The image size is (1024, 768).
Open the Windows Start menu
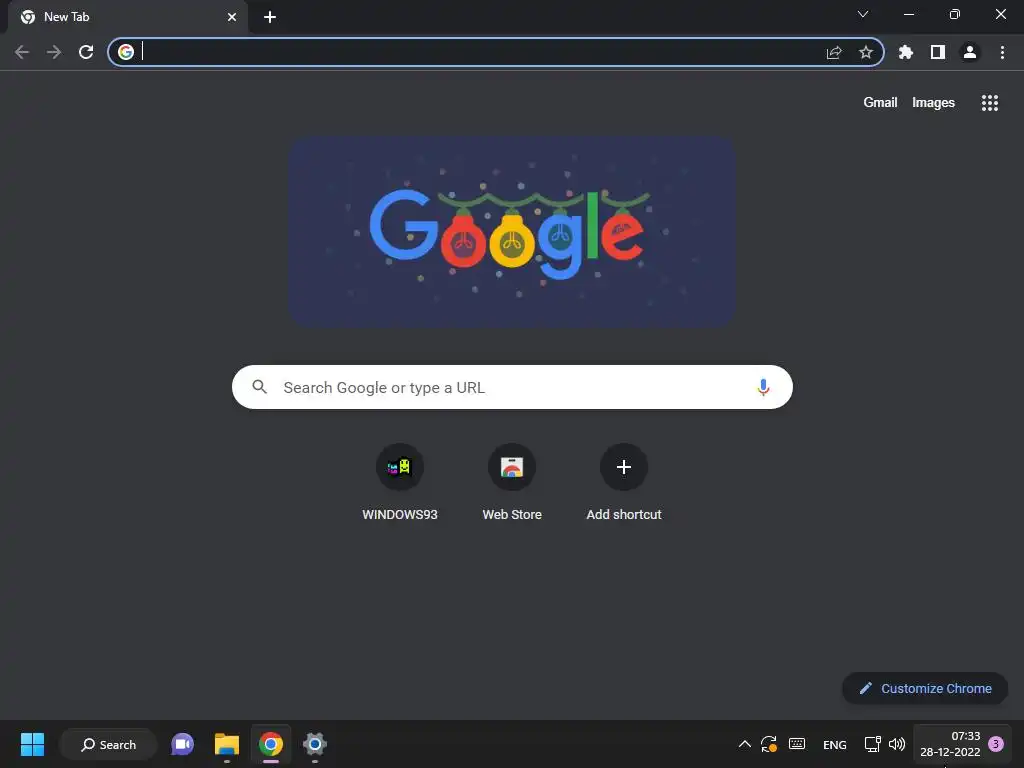tap(32, 744)
